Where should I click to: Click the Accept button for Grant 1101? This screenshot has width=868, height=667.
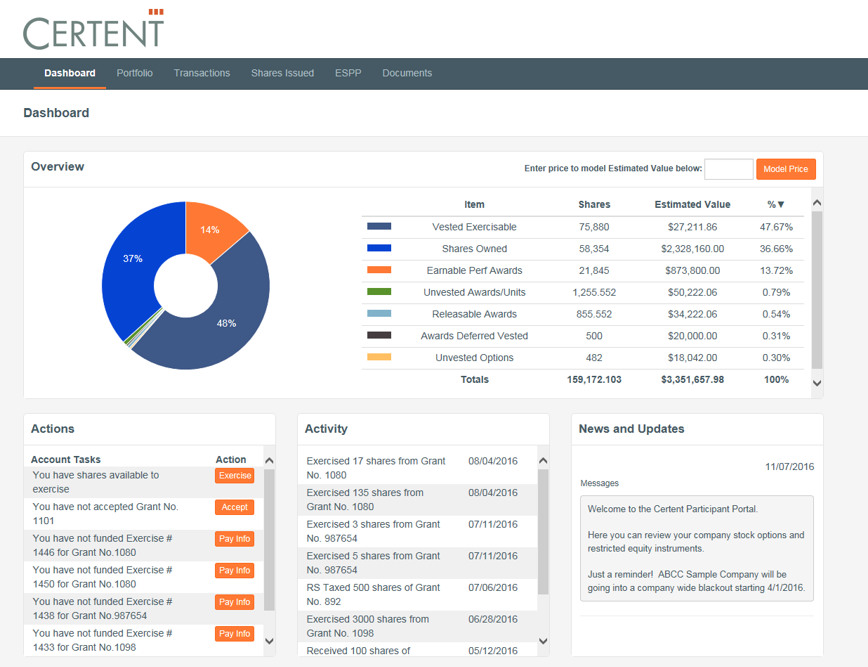point(235,507)
